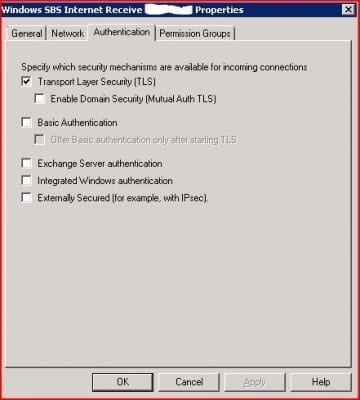
Task: Click the Cancel button
Action: tap(189, 382)
